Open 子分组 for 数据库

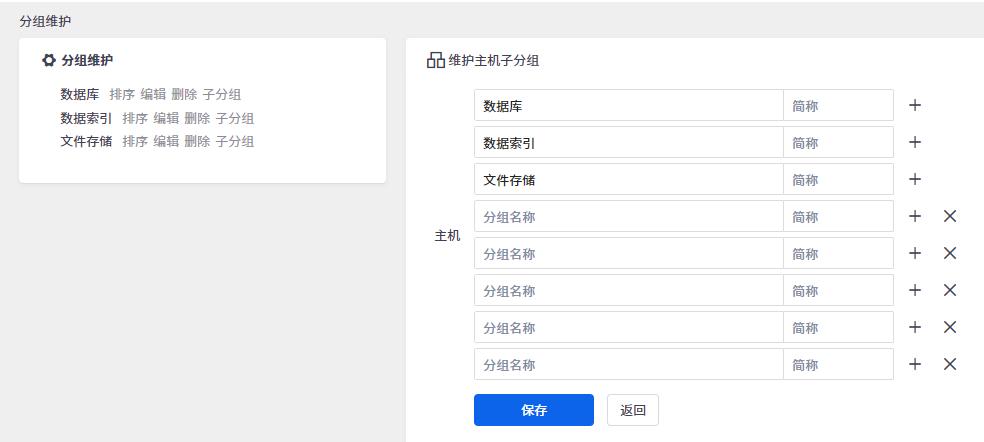221,95
